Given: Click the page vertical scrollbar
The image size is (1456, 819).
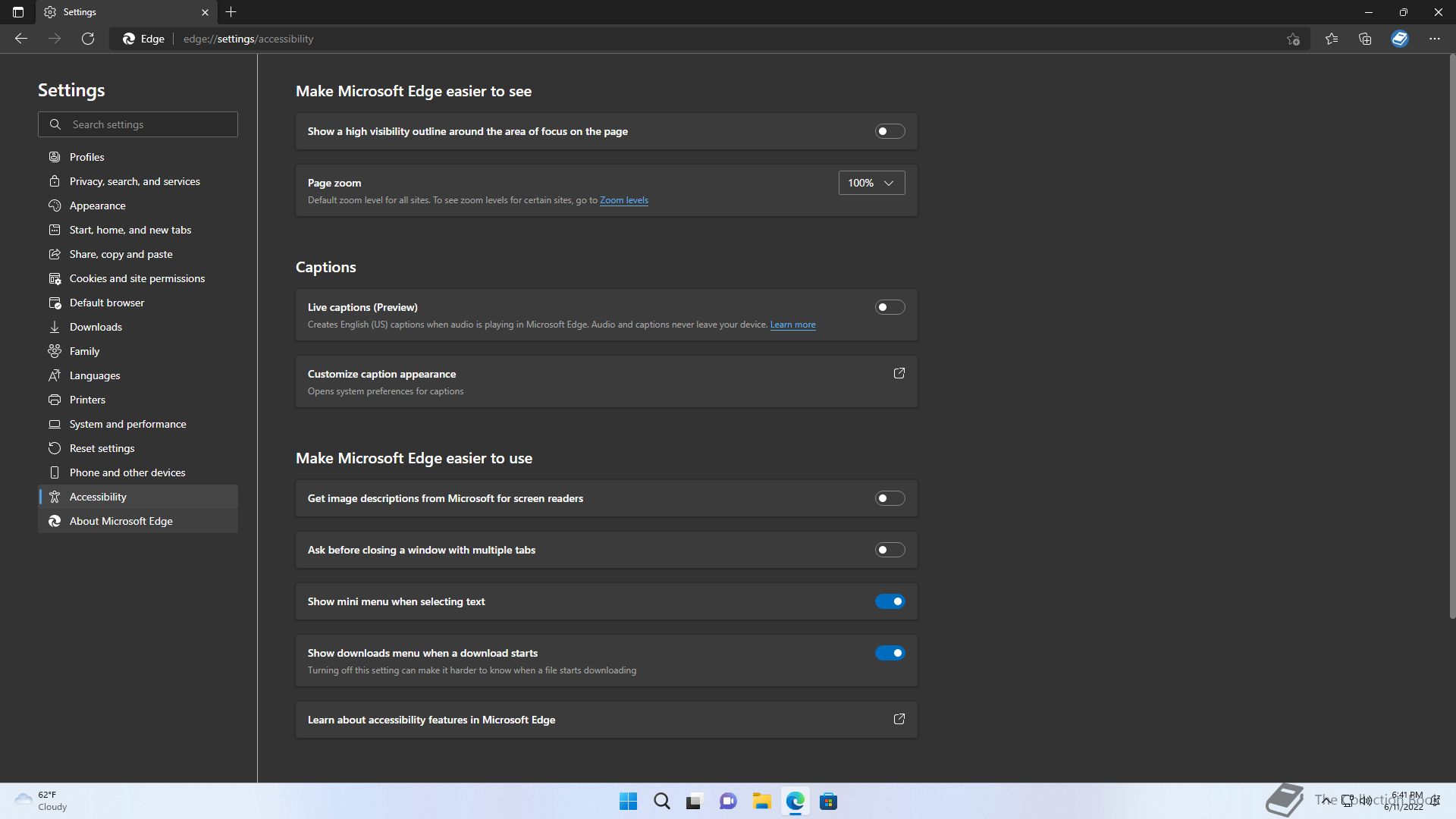Looking at the screenshot, I should (1452, 337).
